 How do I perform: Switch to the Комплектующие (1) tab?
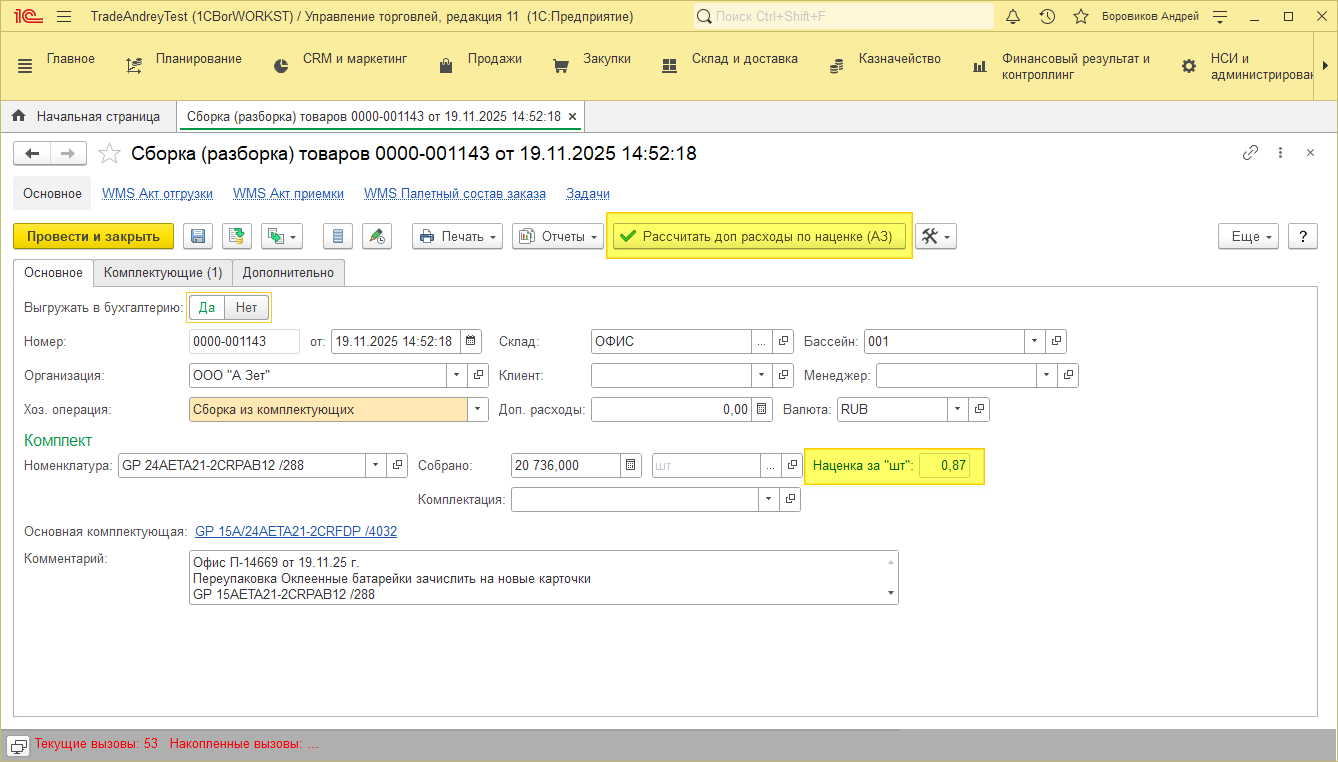162,272
